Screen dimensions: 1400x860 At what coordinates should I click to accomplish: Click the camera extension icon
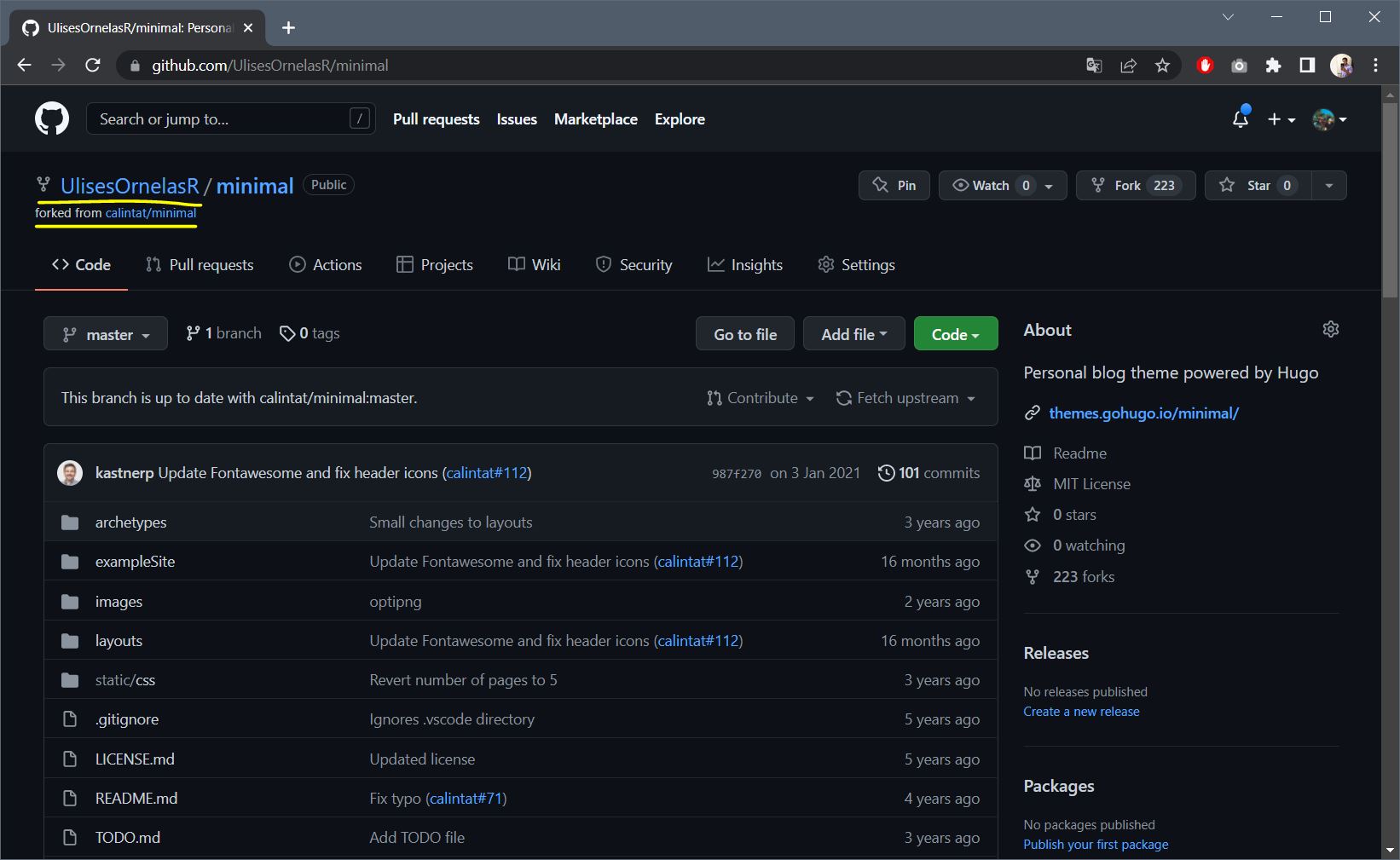point(1239,66)
